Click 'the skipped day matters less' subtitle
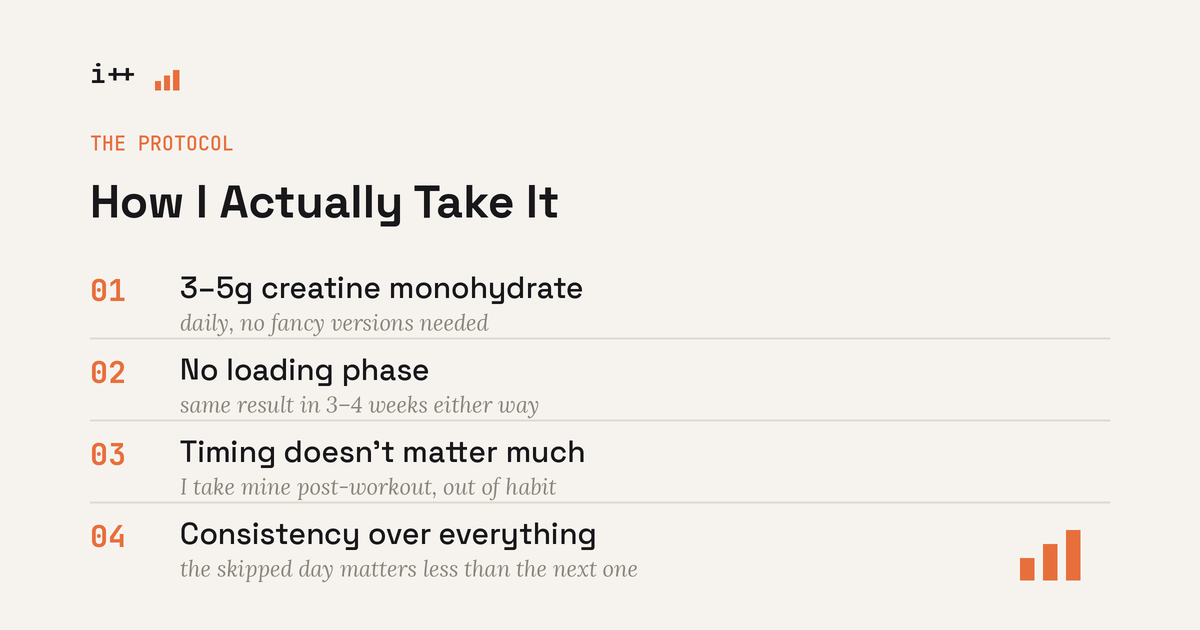This screenshot has height=630, width=1200. pos(409,570)
